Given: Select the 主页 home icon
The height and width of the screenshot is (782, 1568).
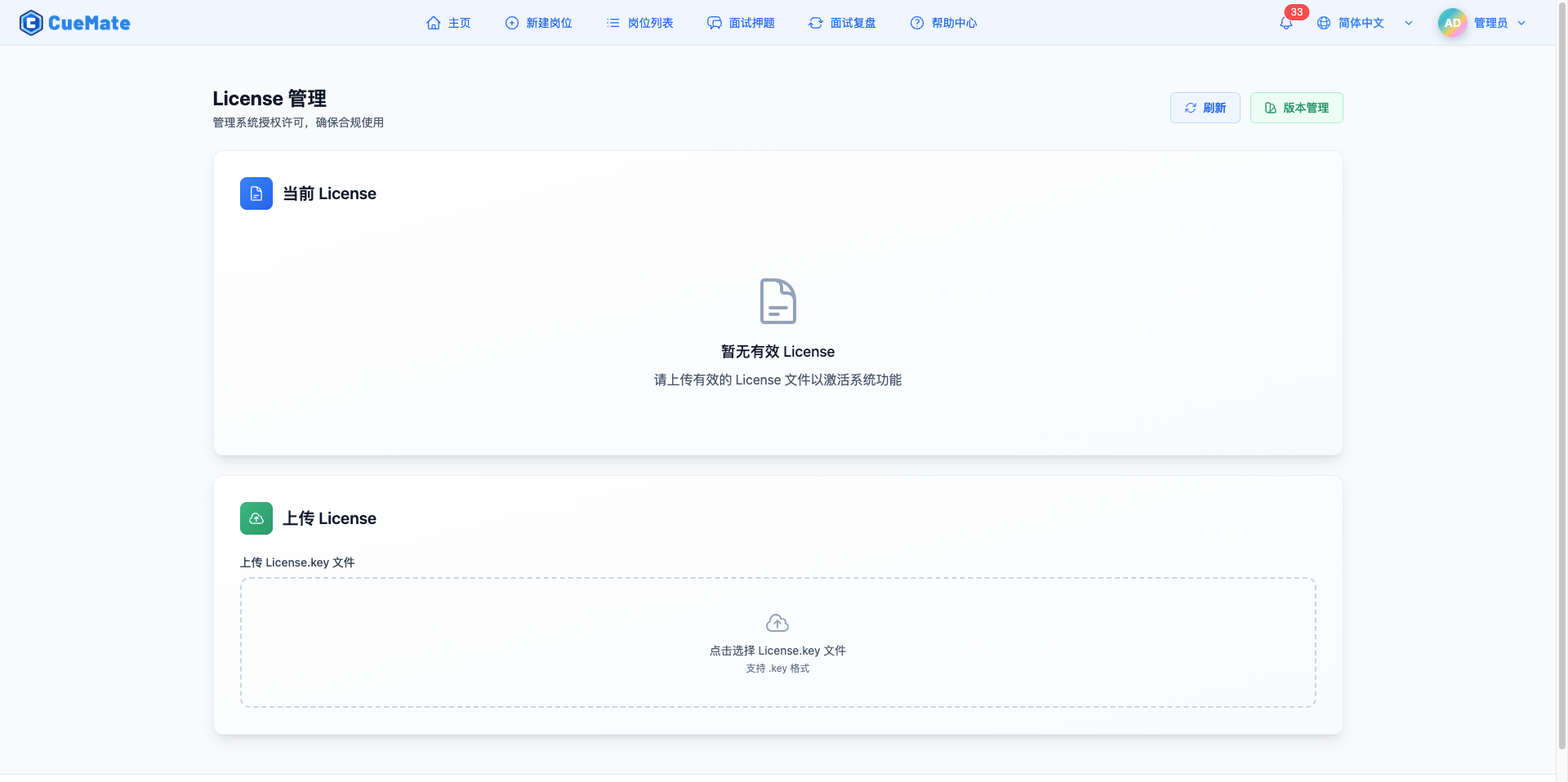Looking at the screenshot, I should tap(434, 23).
